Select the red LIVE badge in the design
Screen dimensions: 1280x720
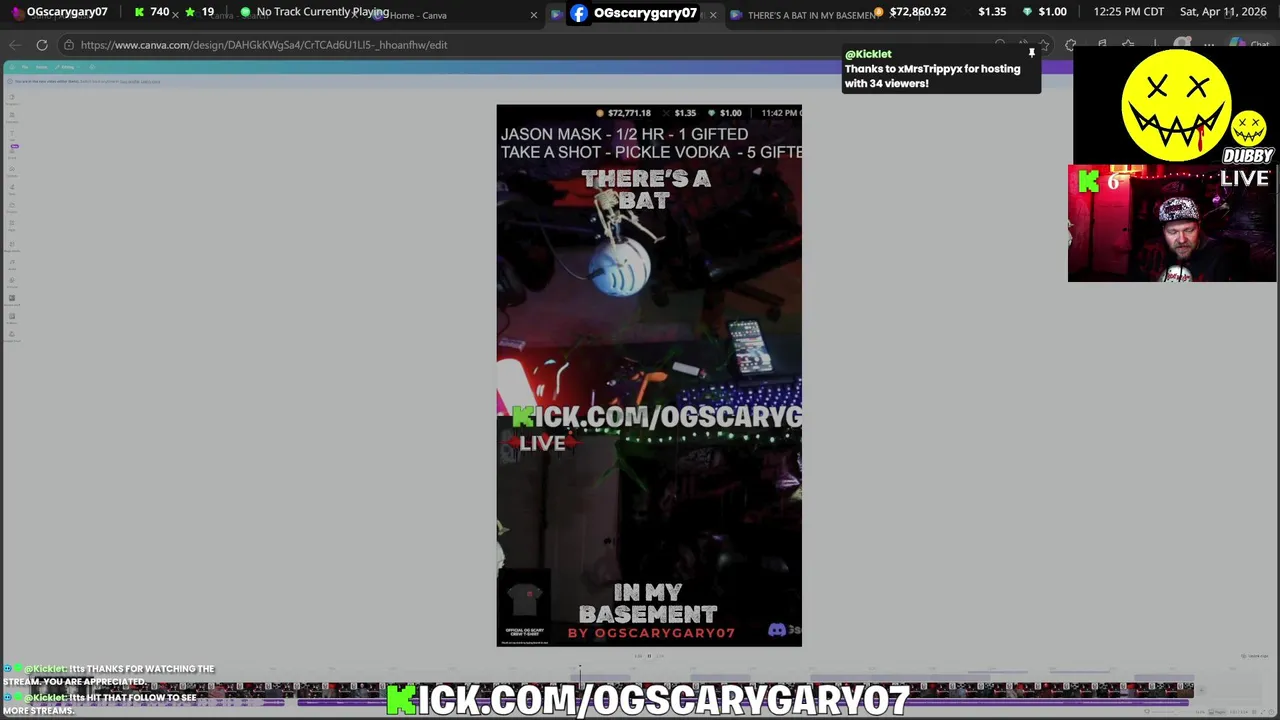coord(541,443)
